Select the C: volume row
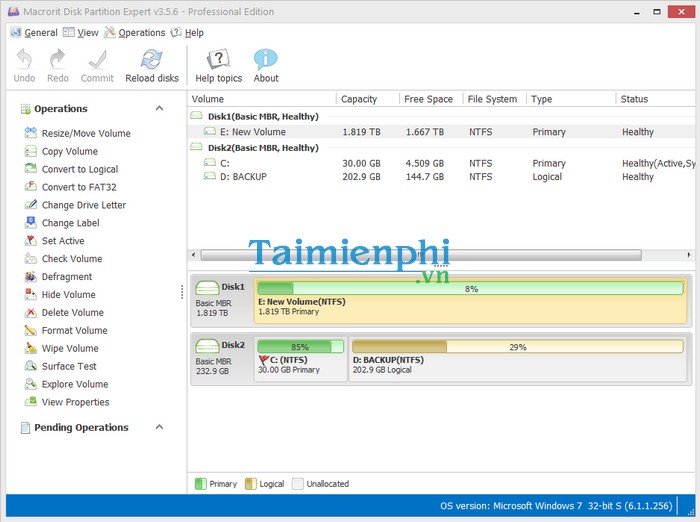This screenshot has width=700, height=522. point(442,163)
